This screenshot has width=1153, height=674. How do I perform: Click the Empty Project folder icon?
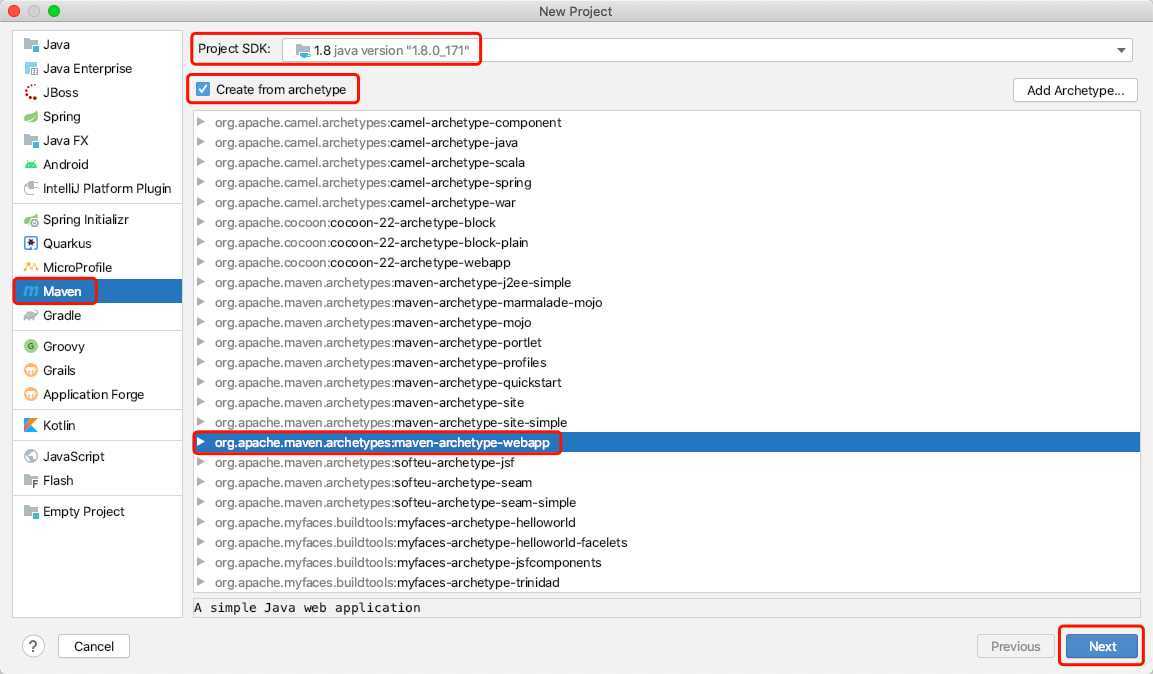point(31,512)
